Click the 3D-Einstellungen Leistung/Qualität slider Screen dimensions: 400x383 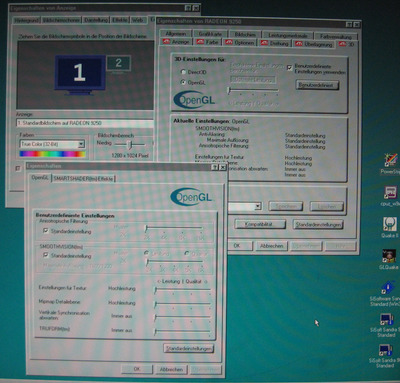click(253, 91)
